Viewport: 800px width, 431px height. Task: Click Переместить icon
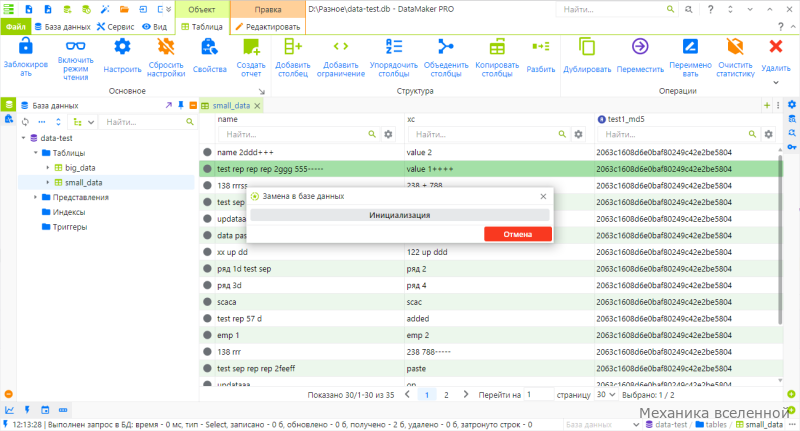(x=640, y=47)
